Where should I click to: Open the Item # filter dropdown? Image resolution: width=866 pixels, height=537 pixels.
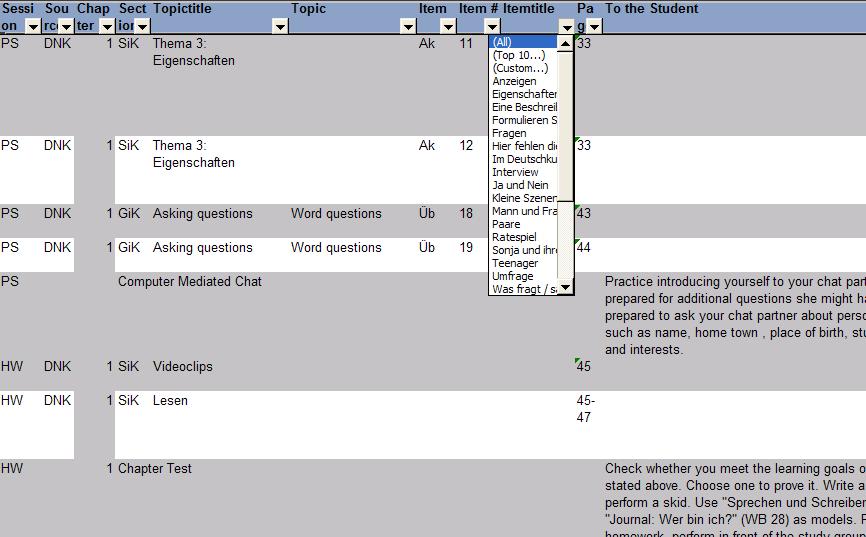[x=491, y=26]
